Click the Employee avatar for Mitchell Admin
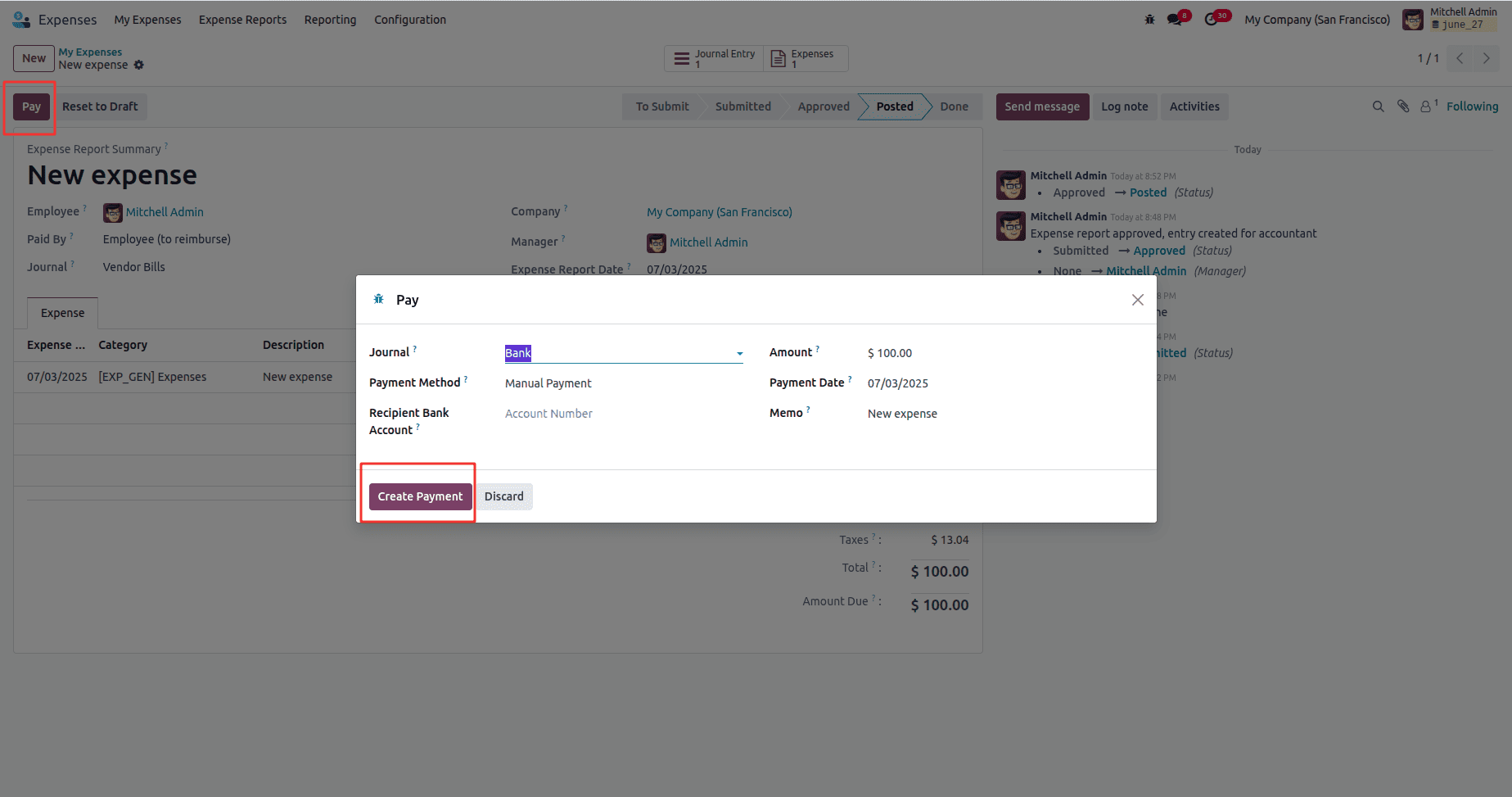Viewport: 1512px width, 797px height. pyautogui.click(x=112, y=213)
